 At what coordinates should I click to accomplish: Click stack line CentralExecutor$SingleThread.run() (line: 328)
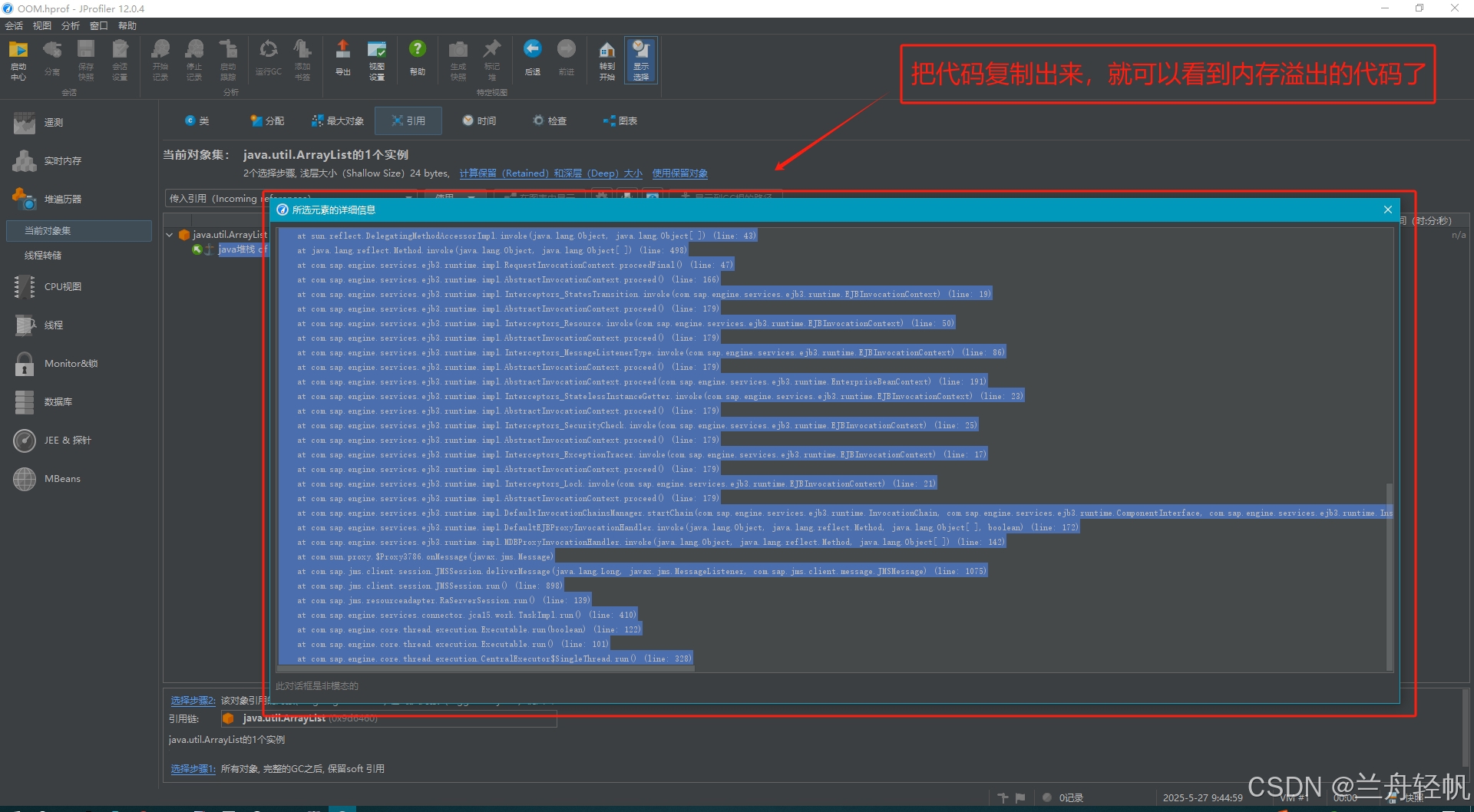click(494, 659)
